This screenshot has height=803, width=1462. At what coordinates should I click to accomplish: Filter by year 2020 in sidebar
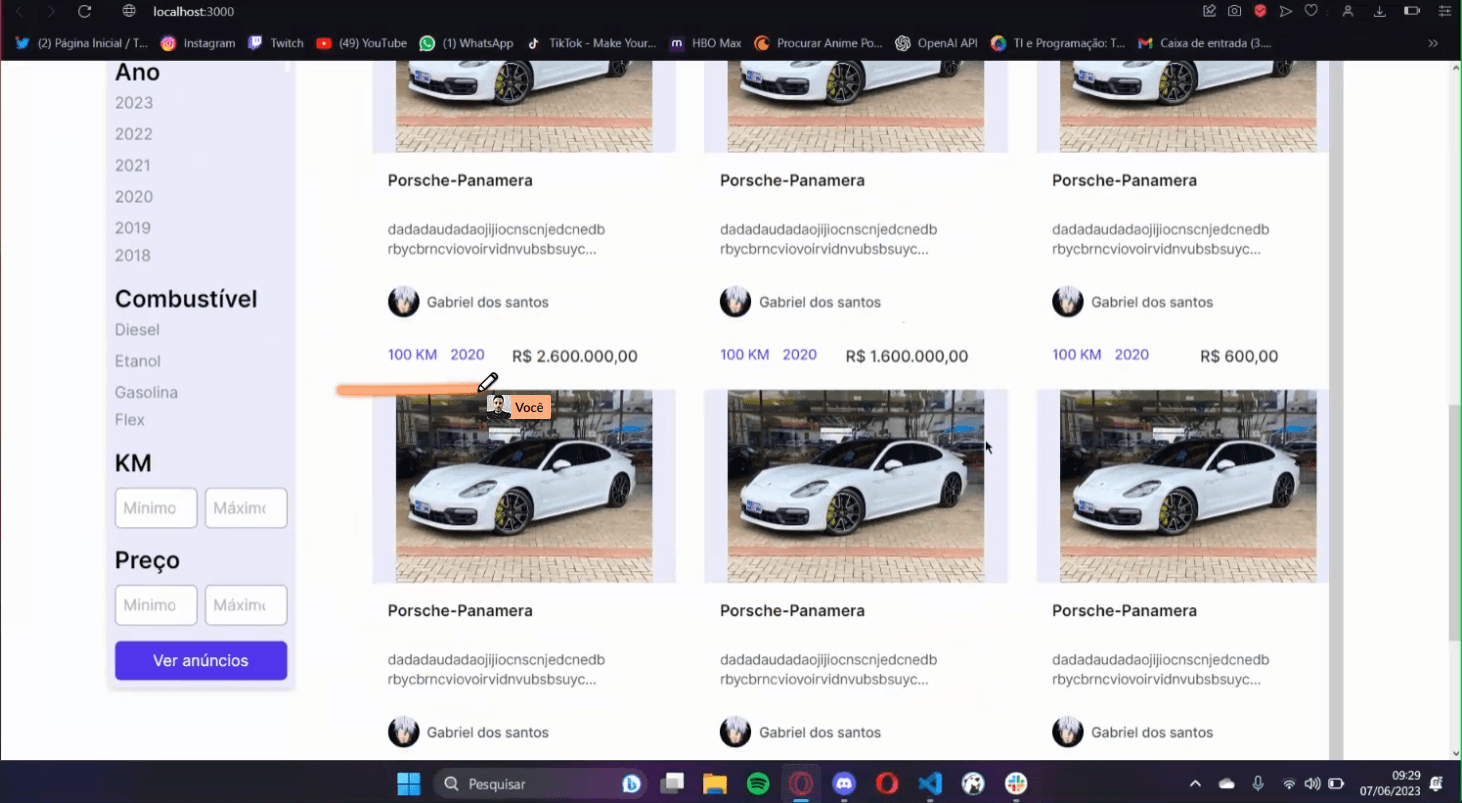click(134, 196)
